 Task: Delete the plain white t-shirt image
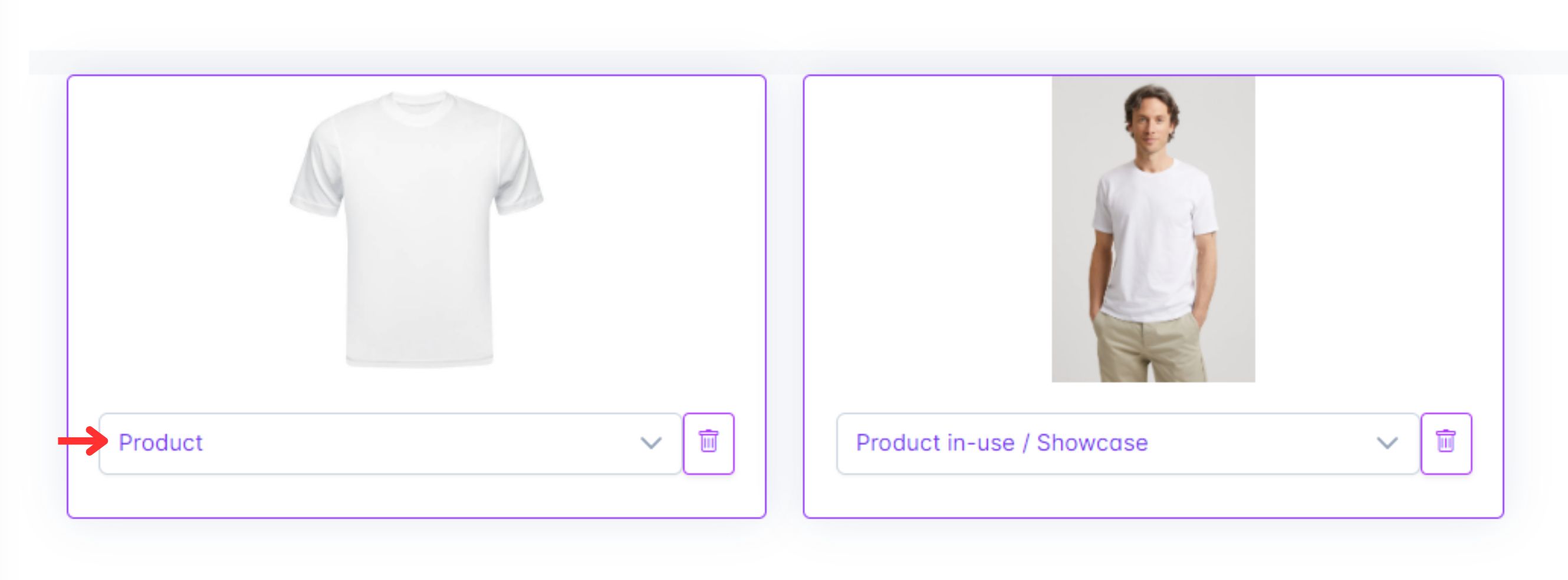709,443
